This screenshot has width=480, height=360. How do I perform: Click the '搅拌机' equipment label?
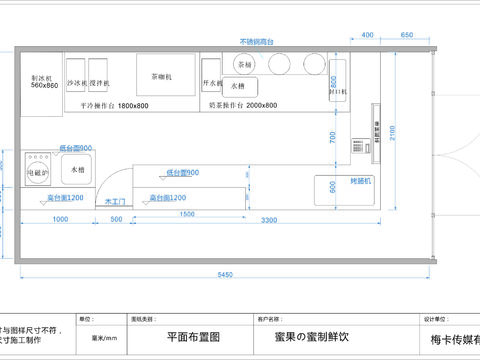coord(99,83)
